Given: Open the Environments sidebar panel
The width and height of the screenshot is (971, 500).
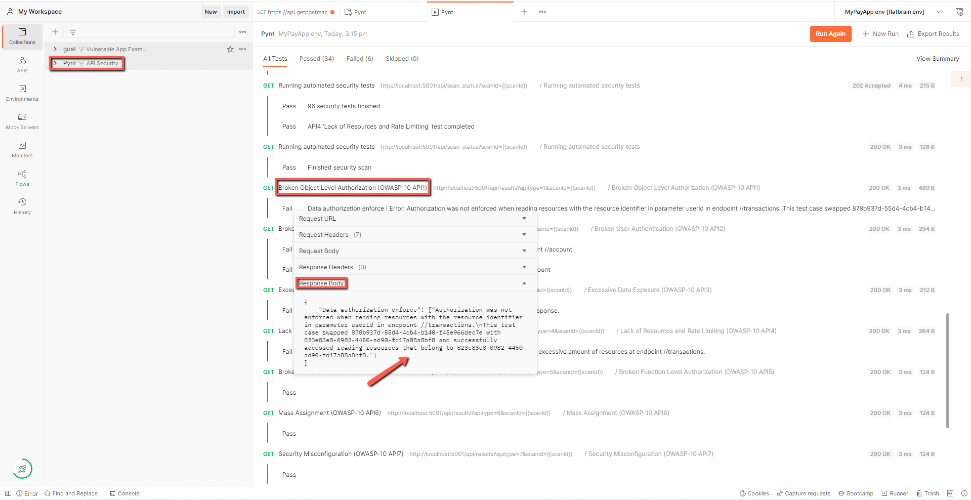Looking at the screenshot, I should click(22, 93).
